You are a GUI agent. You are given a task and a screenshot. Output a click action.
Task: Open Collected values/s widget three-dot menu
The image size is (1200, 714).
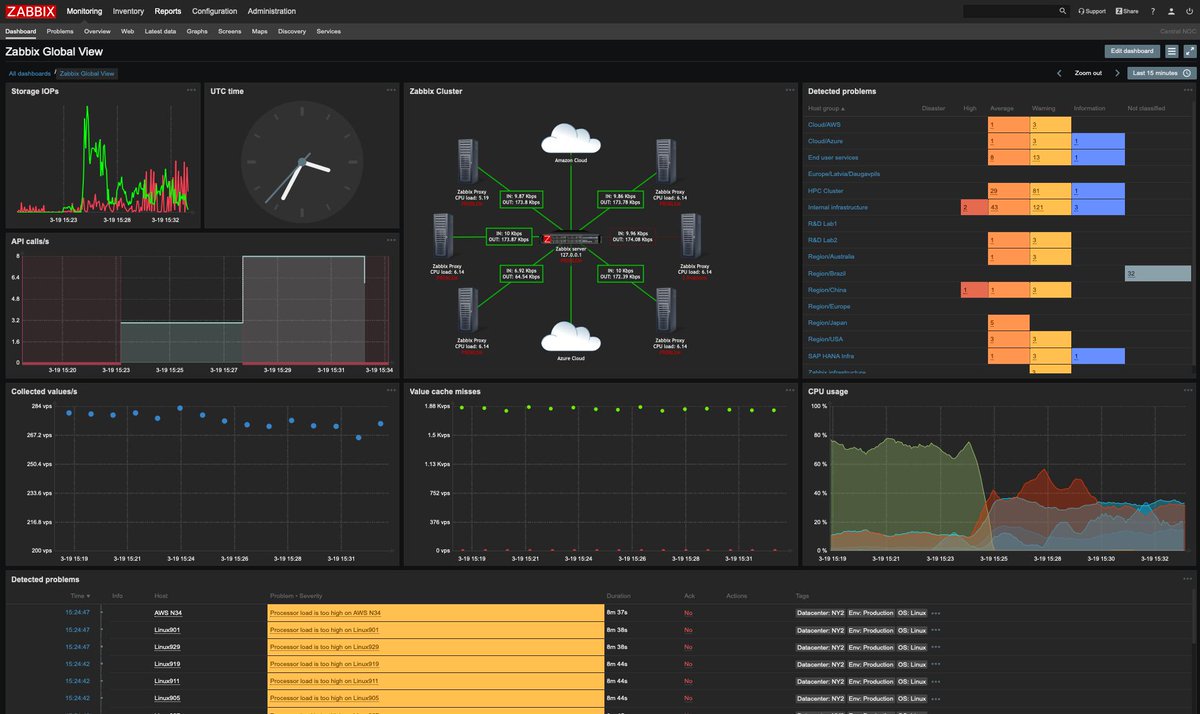[x=391, y=390]
